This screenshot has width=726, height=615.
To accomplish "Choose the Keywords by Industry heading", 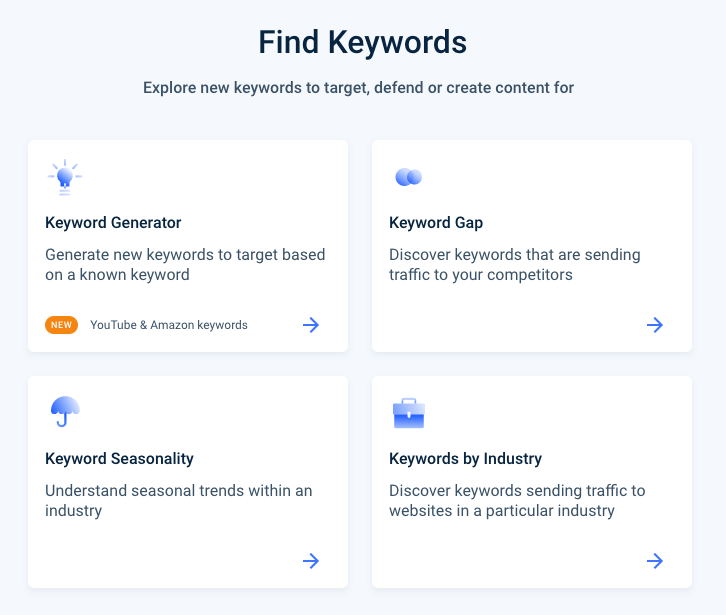I will tap(465, 458).
